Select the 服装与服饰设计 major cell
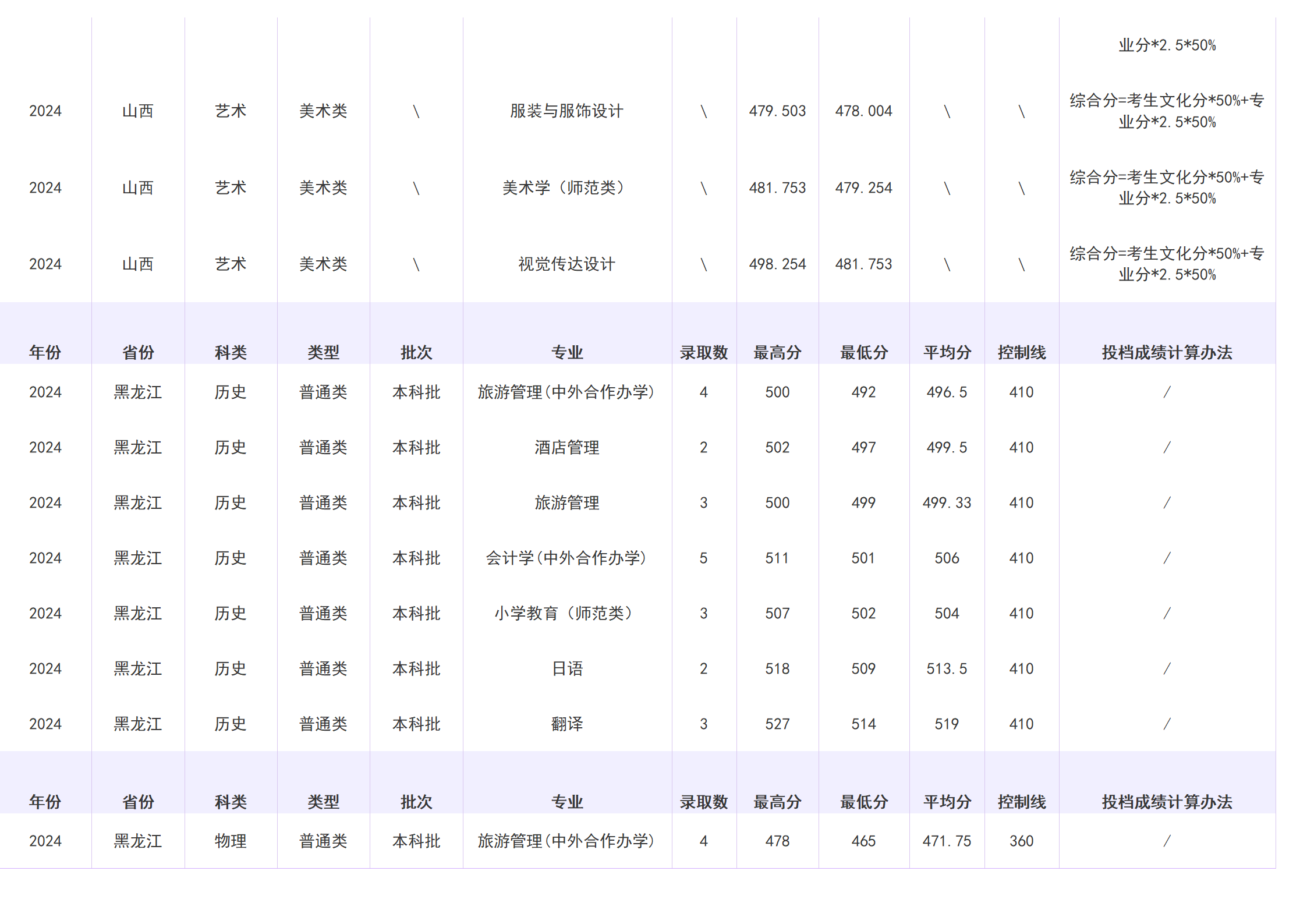 [568, 111]
